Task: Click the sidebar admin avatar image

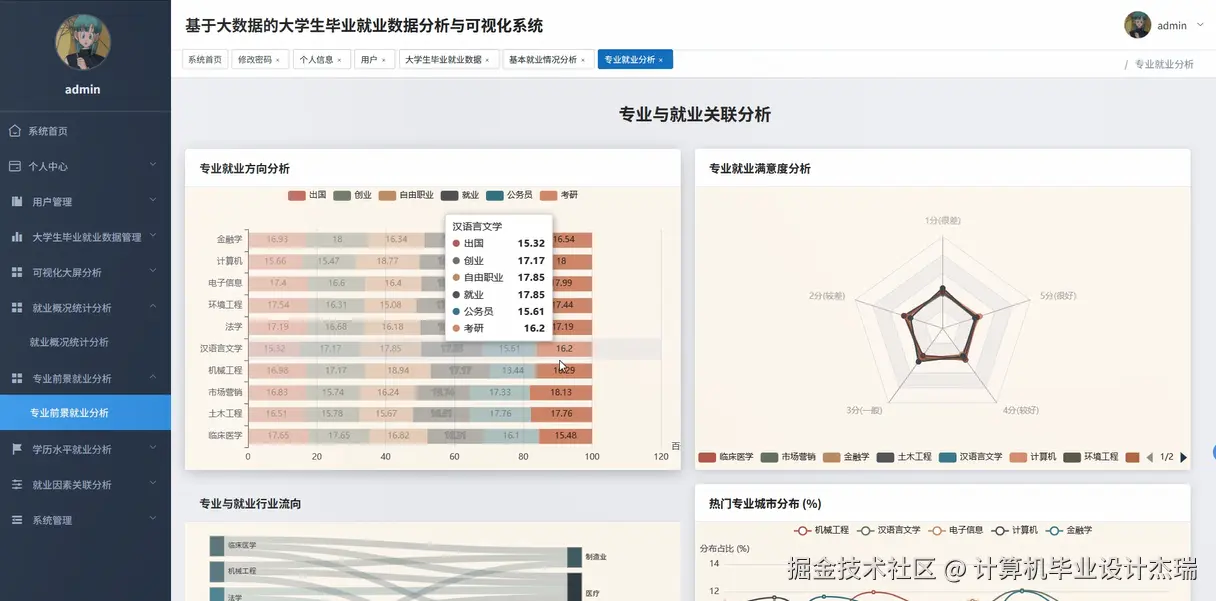Action: pos(83,41)
